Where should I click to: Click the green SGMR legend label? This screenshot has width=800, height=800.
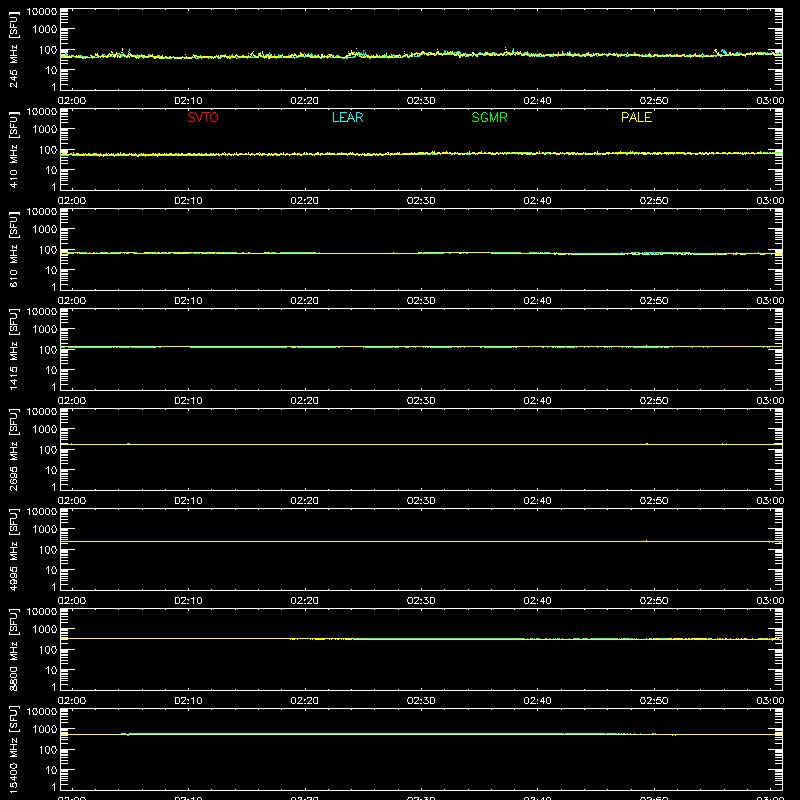click(489, 117)
